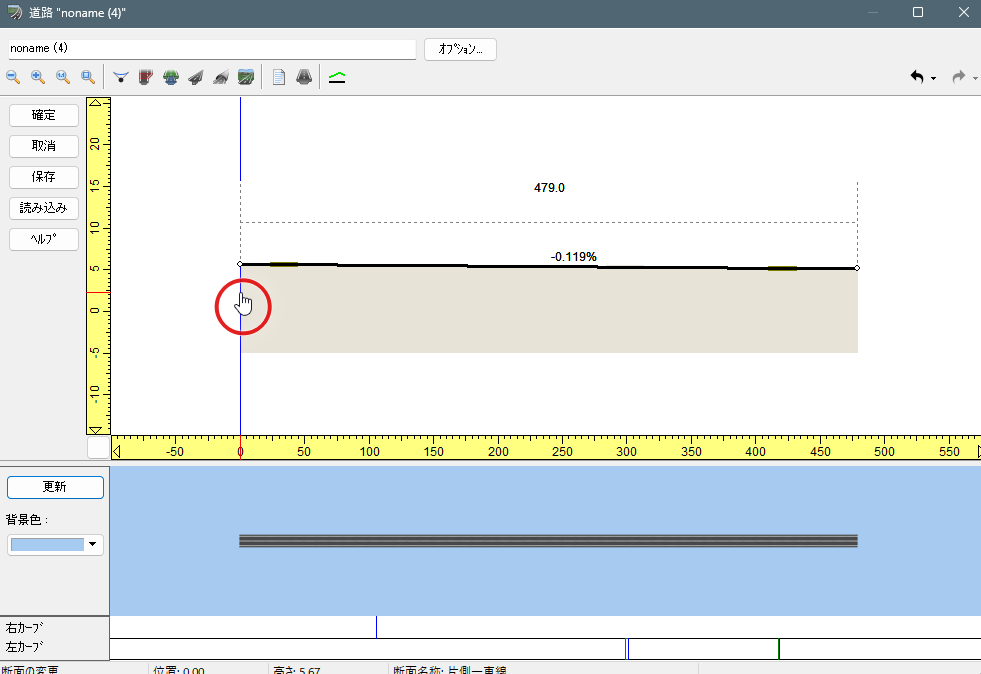The width and height of the screenshot is (981, 674).
Task: Maximize the road editor window
Action: (x=918, y=13)
